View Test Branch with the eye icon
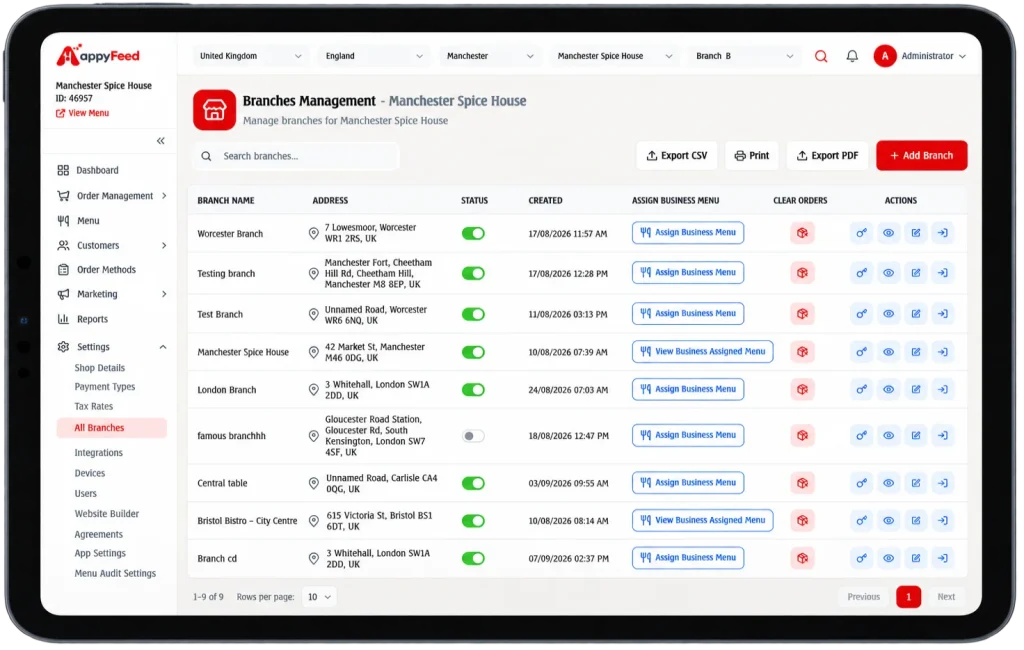This screenshot has height=650, width=1024. [x=889, y=314]
